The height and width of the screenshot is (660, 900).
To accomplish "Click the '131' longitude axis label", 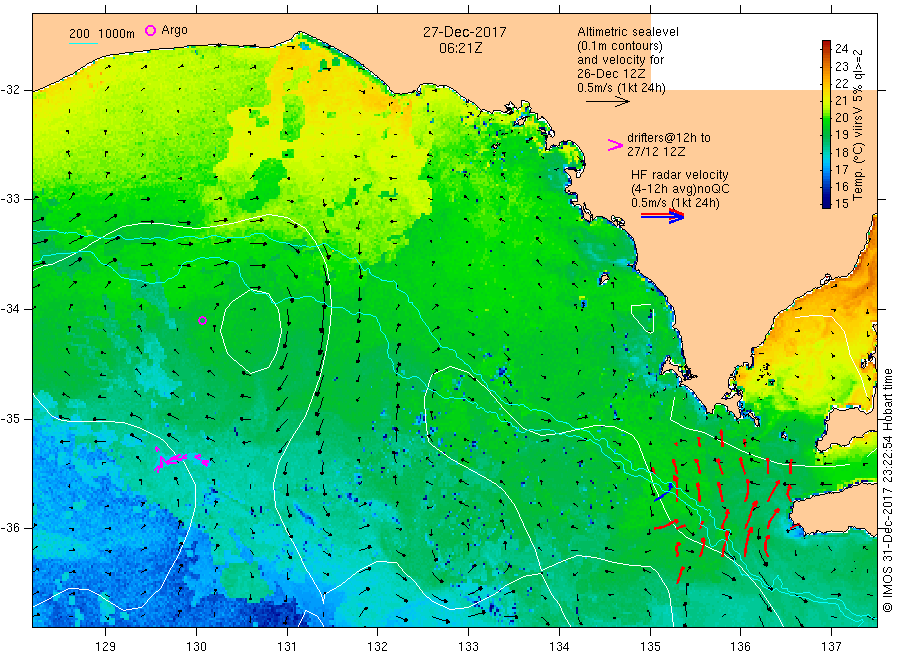I will (287, 647).
